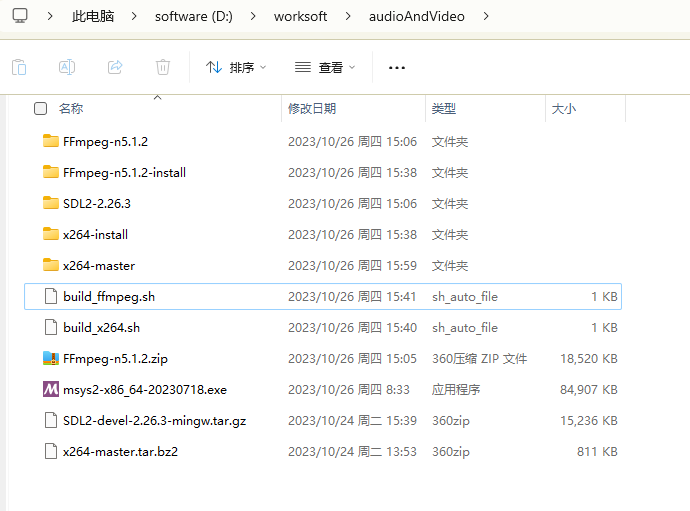690x511 pixels.
Task: Click the Rename toolbar icon
Action: pos(67,67)
